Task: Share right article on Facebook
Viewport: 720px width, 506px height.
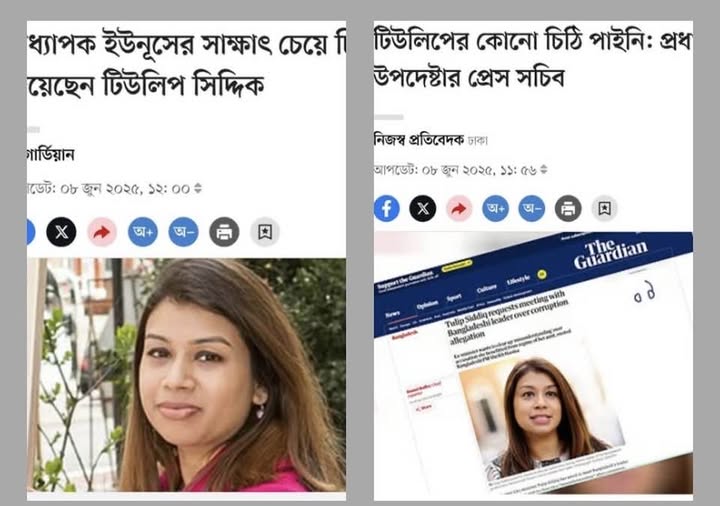Action: click(x=386, y=208)
